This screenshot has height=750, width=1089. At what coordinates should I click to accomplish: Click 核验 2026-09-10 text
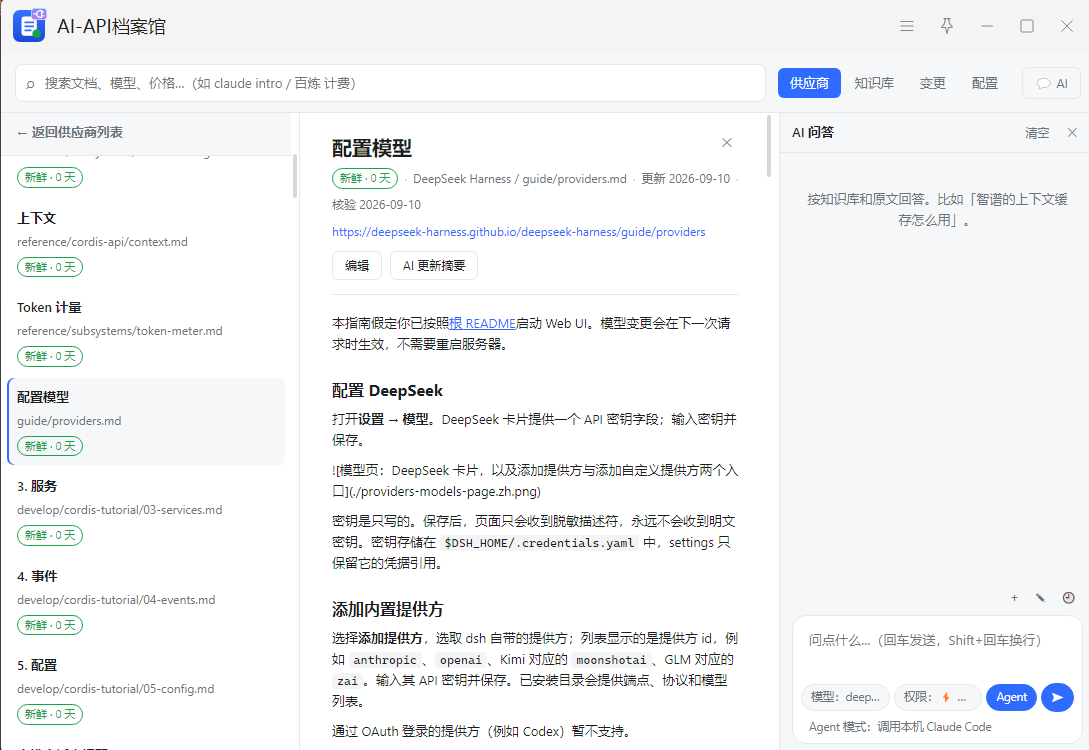pyautogui.click(x=376, y=205)
